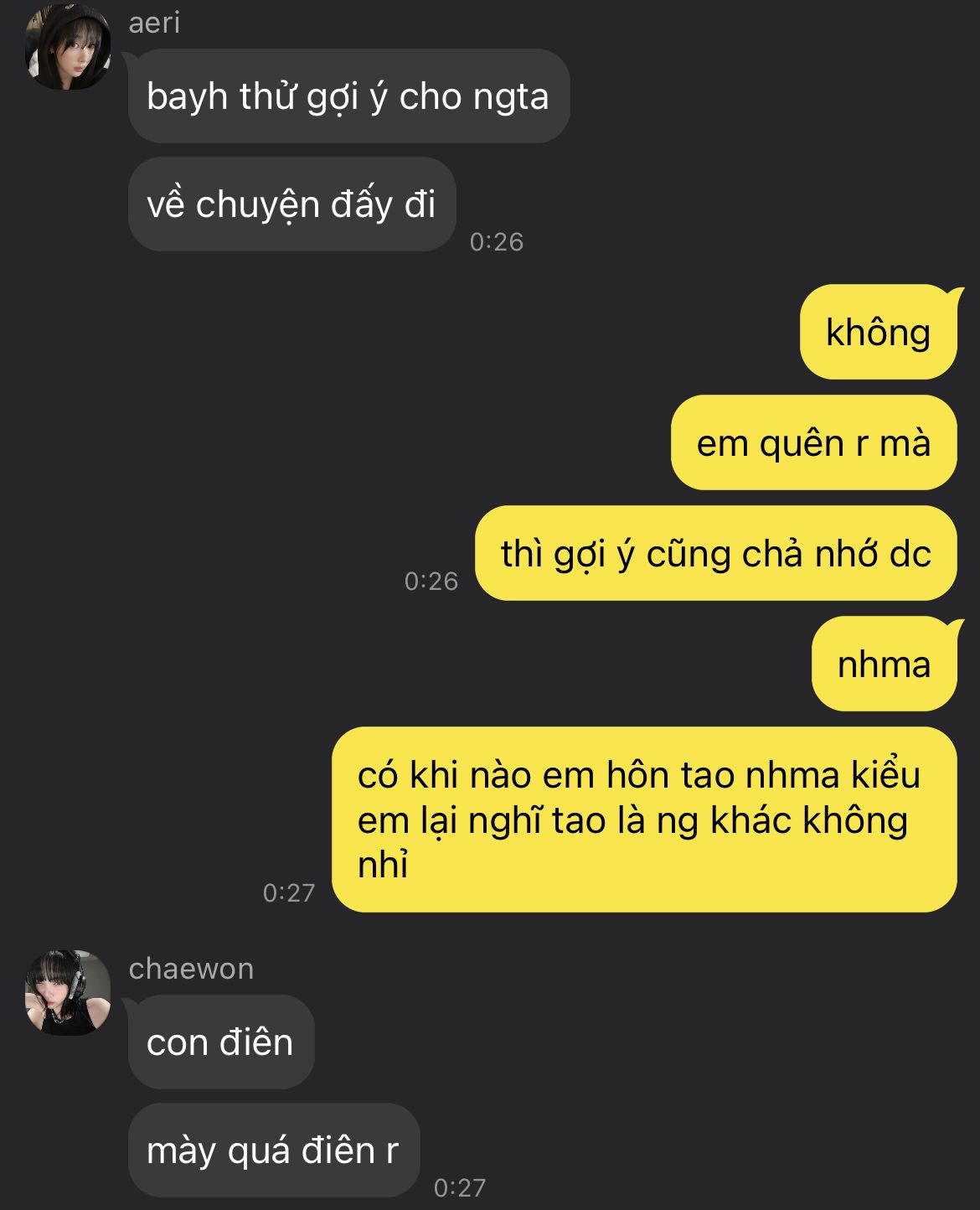Viewport: 980px width, 1210px height.
Task: Tap the sender name aeri
Action: pyautogui.click(x=154, y=23)
